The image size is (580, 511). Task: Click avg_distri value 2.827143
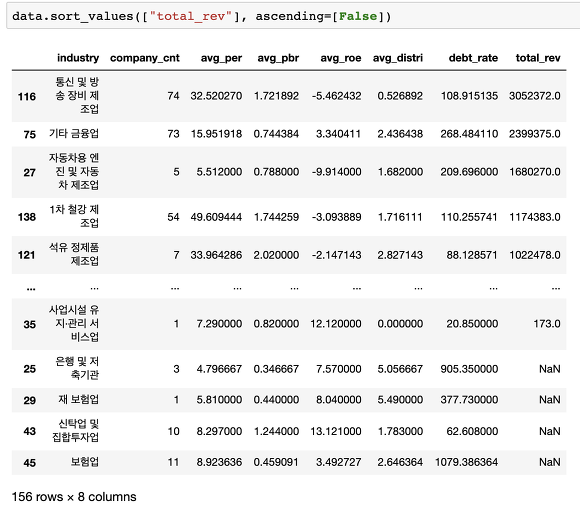tap(400, 255)
